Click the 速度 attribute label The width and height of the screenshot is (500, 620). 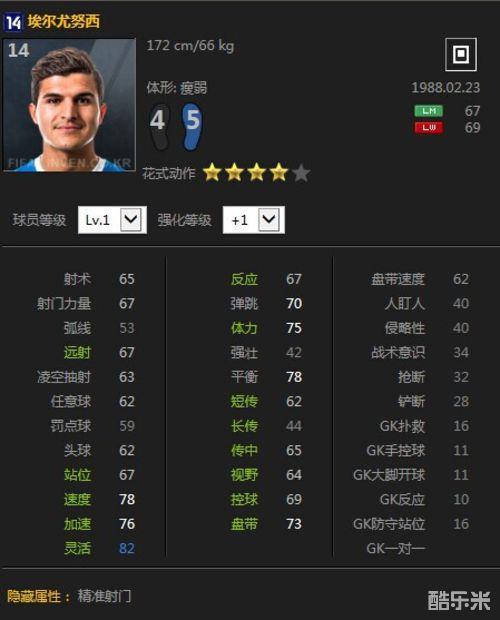point(77,499)
